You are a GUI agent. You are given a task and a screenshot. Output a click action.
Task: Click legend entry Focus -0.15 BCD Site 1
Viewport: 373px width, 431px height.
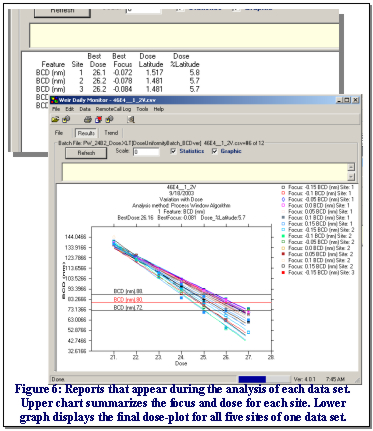pyautogui.click(x=318, y=187)
